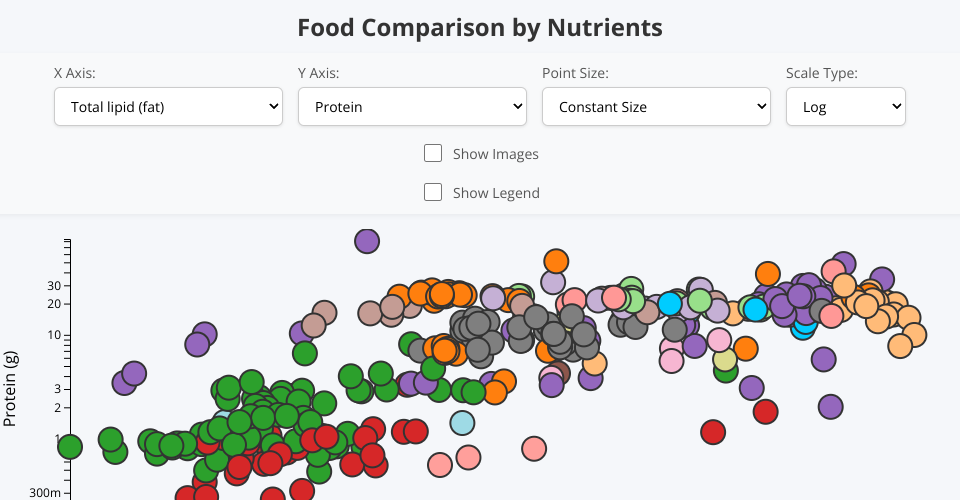Click the lone light blue data point
This screenshot has width=960, height=500.
[461, 423]
